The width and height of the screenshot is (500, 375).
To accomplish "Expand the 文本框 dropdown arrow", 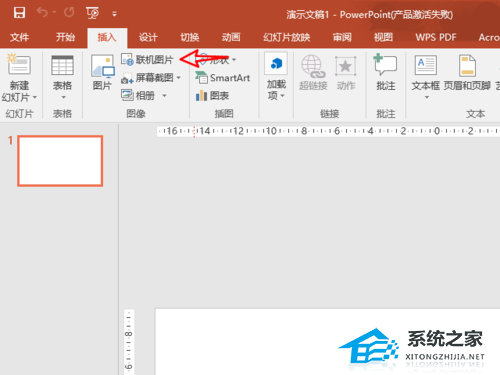I will 427,97.
